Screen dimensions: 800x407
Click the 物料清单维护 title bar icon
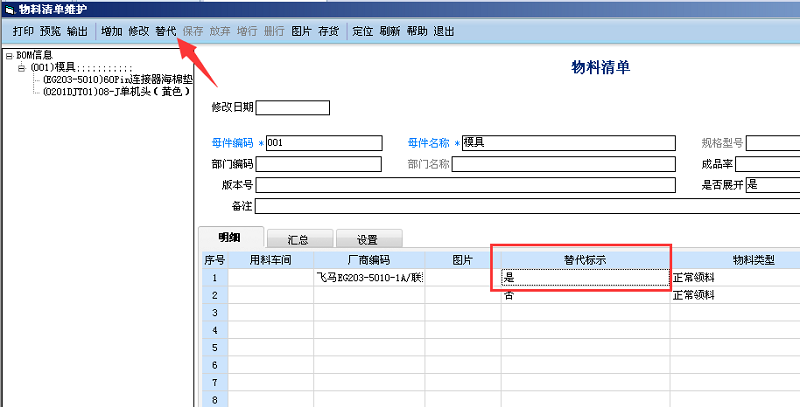coord(9,9)
